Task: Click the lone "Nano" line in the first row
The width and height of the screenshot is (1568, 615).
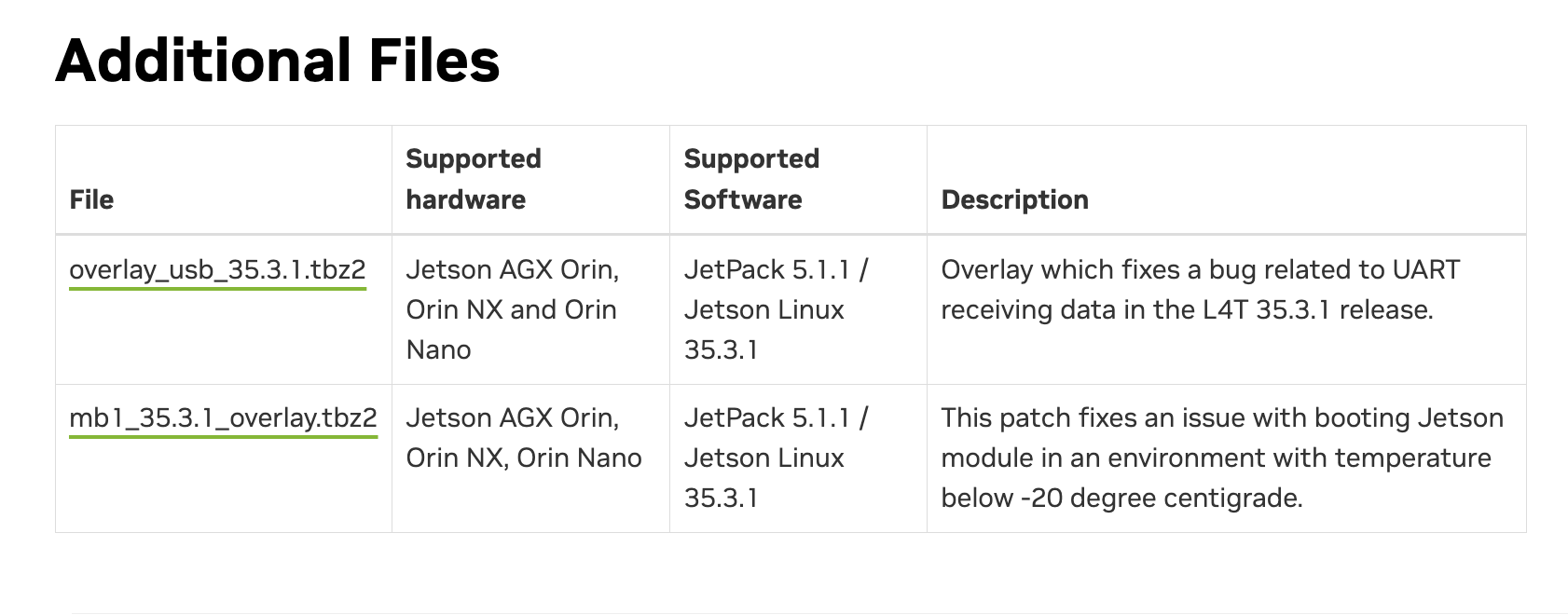Action: [438, 349]
